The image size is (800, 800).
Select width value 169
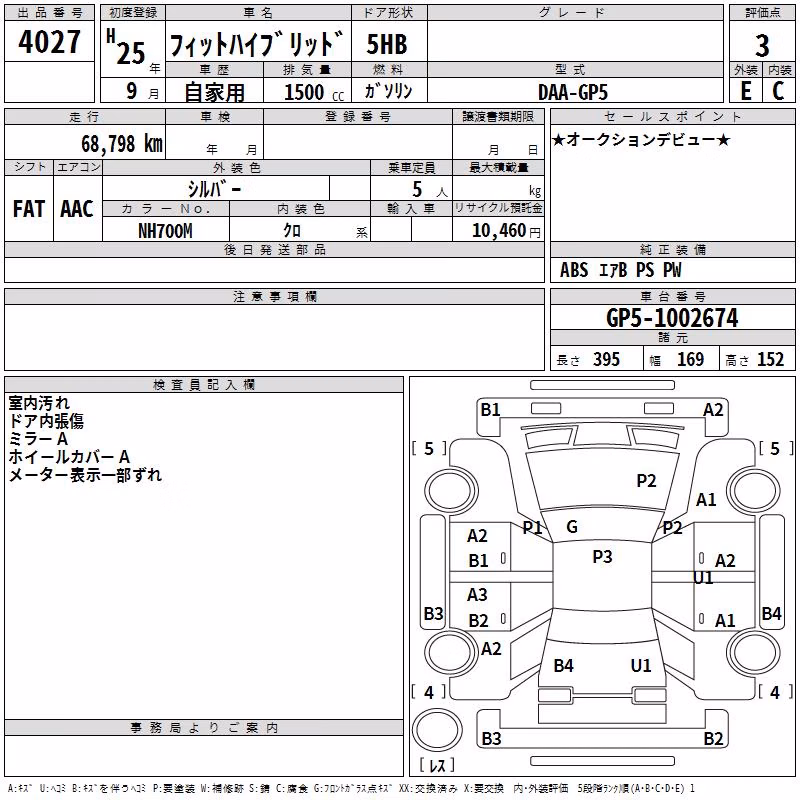pos(690,359)
